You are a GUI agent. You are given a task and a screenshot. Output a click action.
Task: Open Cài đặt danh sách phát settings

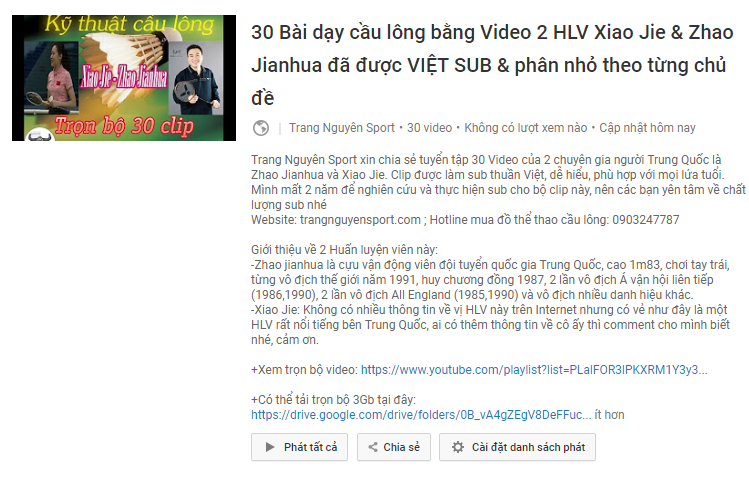tap(517, 447)
